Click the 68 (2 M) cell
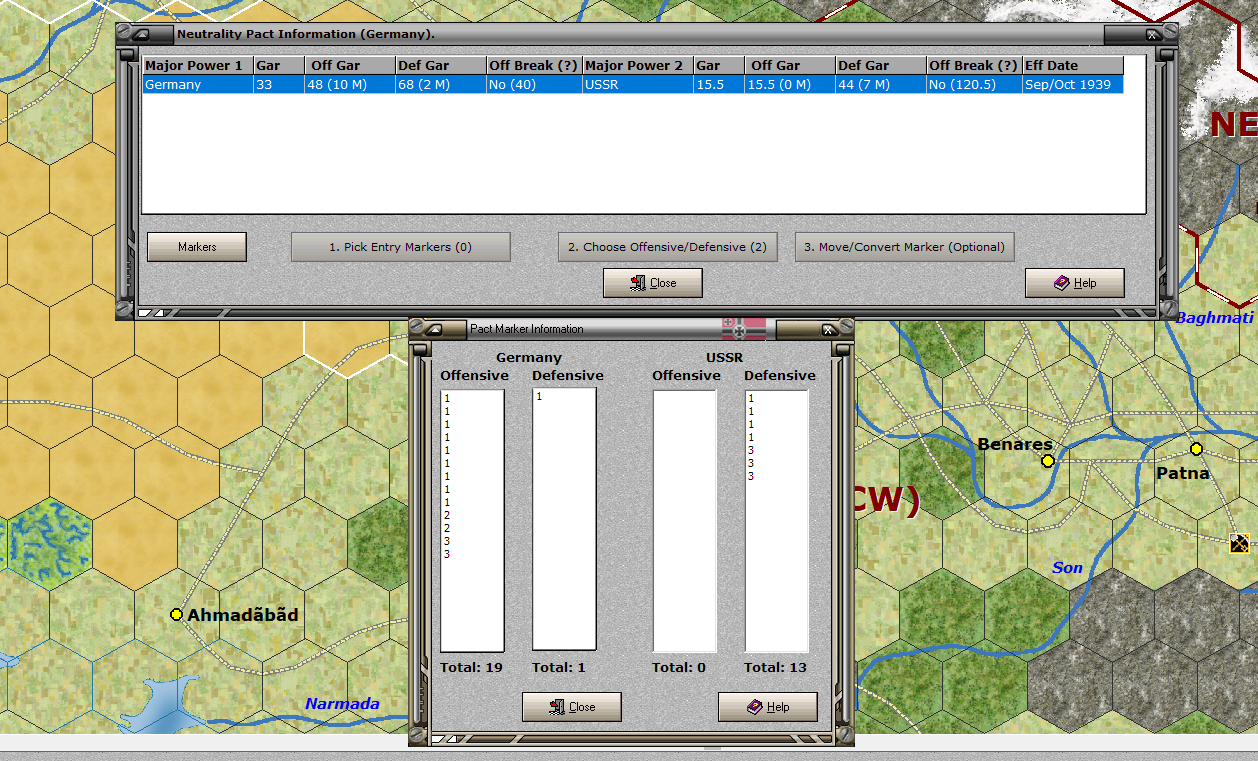The width and height of the screenshot is (1258, 761). (440, 85)
